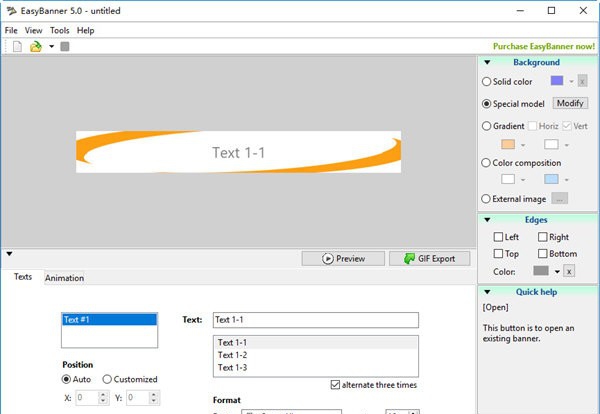Select Text 1-1 in alternate list
Image resolution: width=600 pixels, height=414 pixels.
pyautogui.click(x=316, y=342)
